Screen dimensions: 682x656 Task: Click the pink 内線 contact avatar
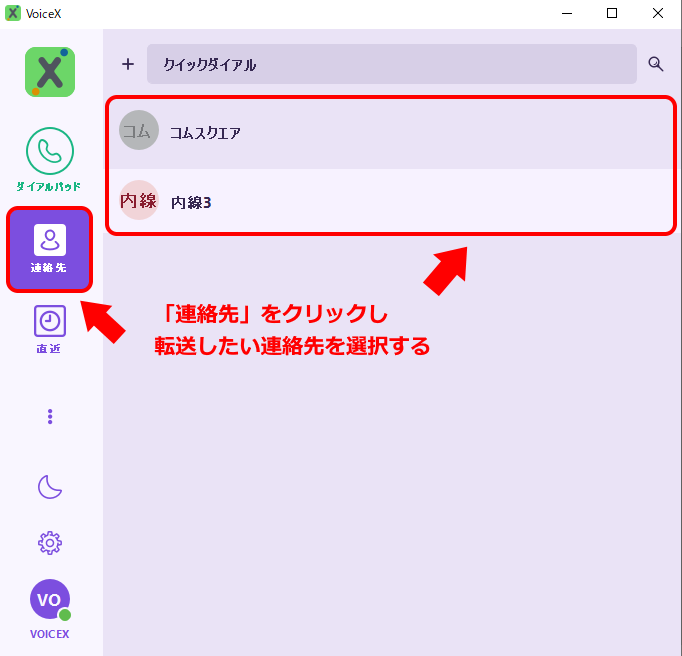coord(138,201)
